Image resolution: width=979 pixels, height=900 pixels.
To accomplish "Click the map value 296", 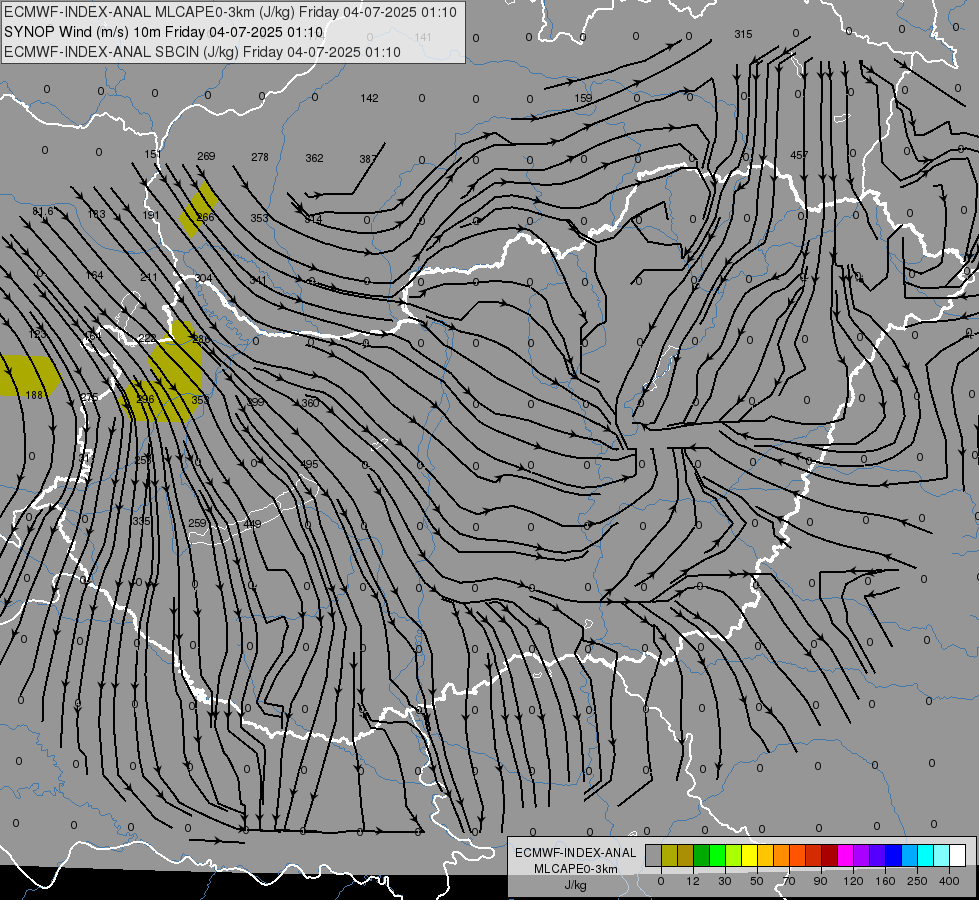I will 145,399.
